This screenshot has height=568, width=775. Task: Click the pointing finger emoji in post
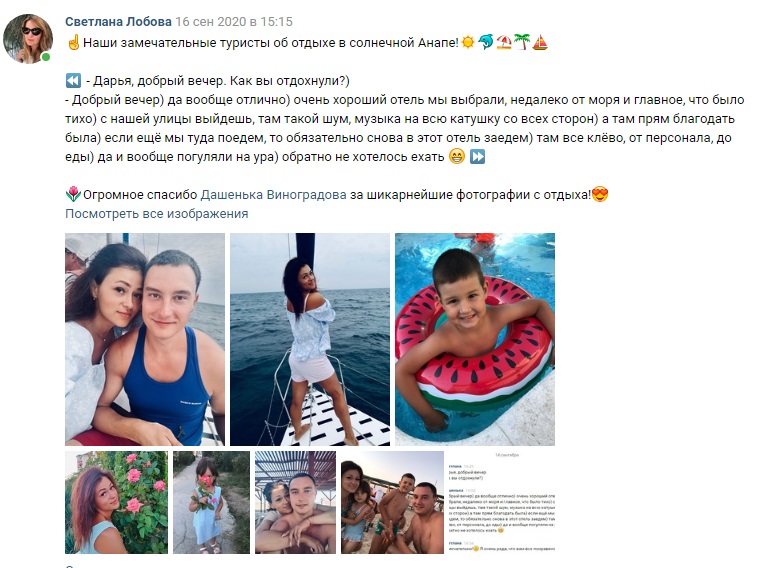coord(73,43)
